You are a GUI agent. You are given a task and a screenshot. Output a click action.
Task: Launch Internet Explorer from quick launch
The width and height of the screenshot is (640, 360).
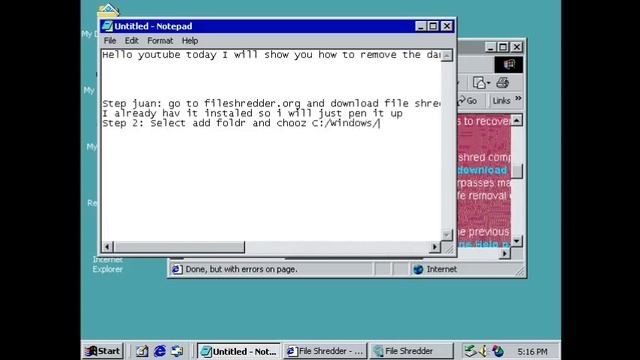click(160, 351)
